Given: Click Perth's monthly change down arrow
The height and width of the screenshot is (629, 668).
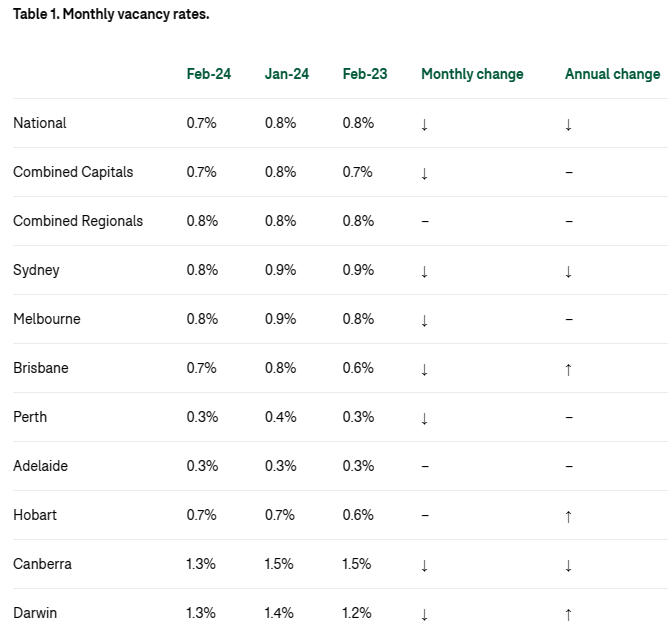Looking at the screenshot, I should (x=424, y=418).
